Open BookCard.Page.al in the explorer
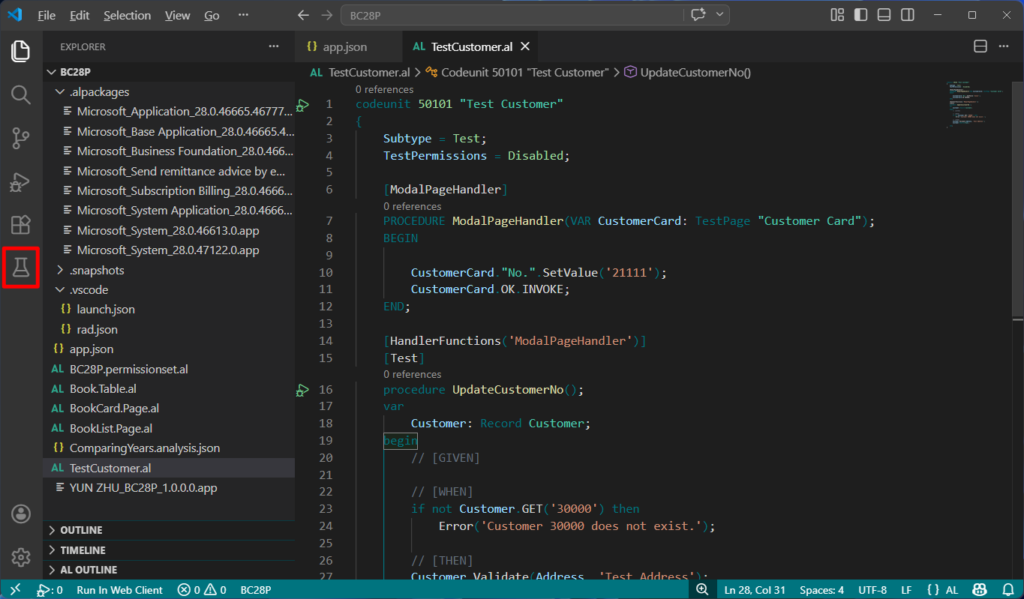 point(114,408)
